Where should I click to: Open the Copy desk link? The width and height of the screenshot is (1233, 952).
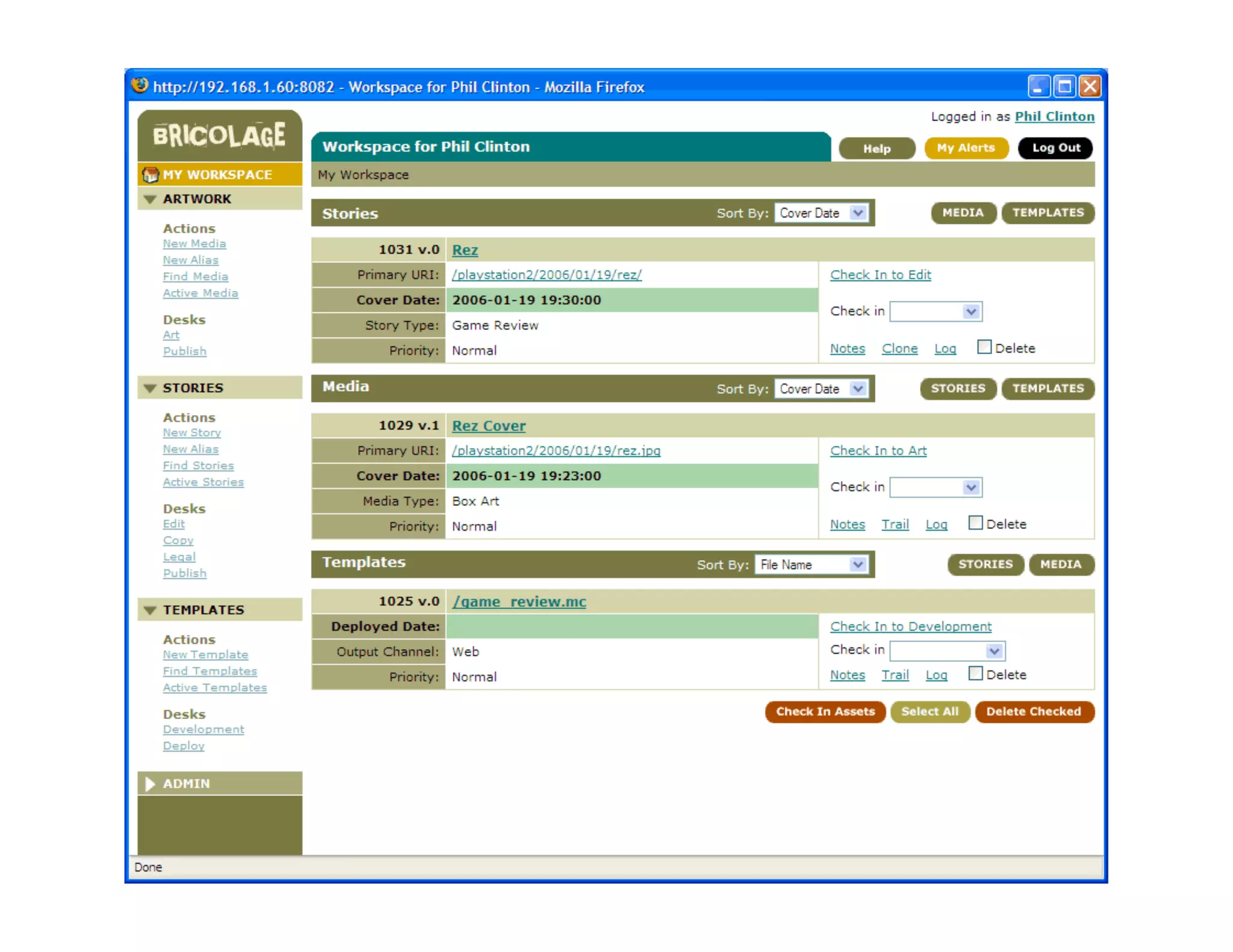pyautogui.click(x=178, y=540)
